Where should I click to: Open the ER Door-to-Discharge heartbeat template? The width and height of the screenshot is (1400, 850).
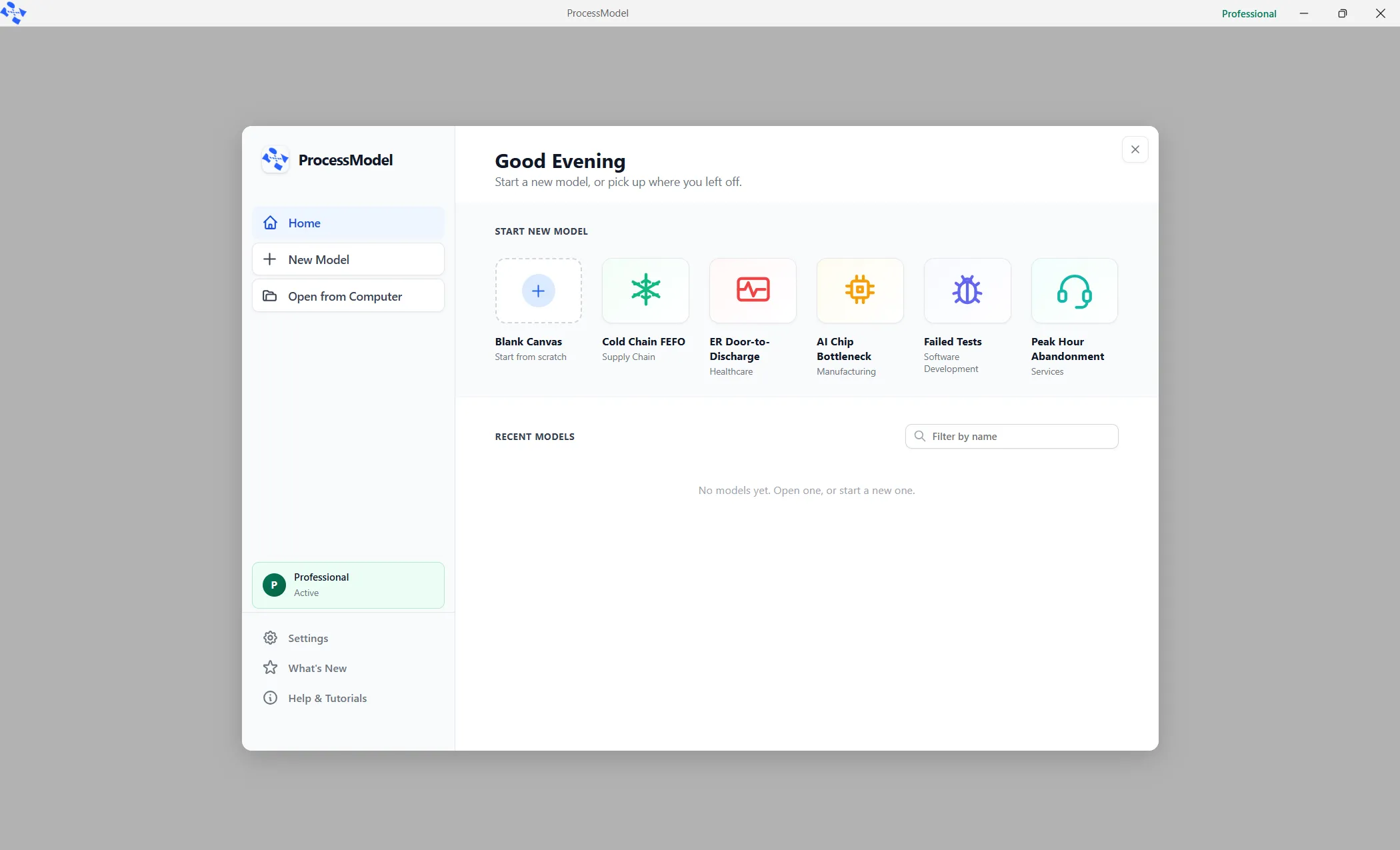click(x=753, y=291)
